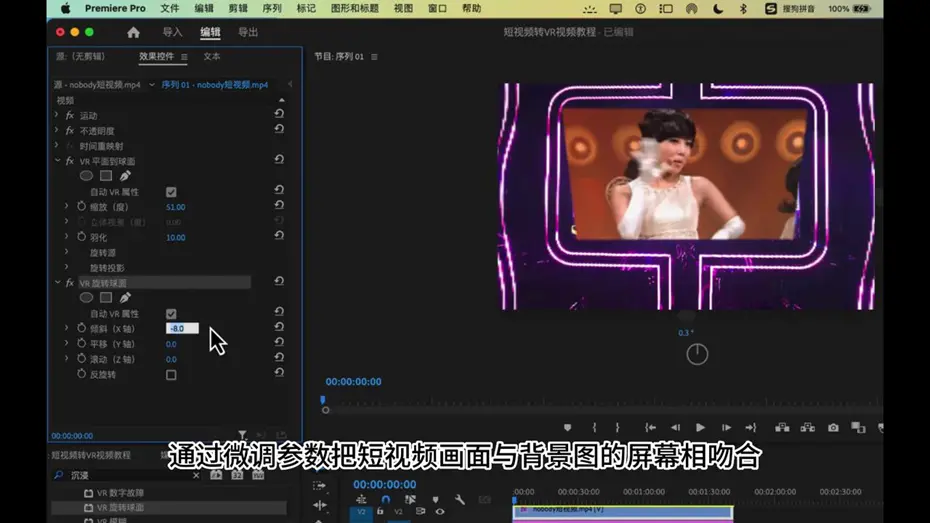The image size is (930, 523).
Task: Select pen mask tool under VR 旋转球面
Action: (125, 297)
